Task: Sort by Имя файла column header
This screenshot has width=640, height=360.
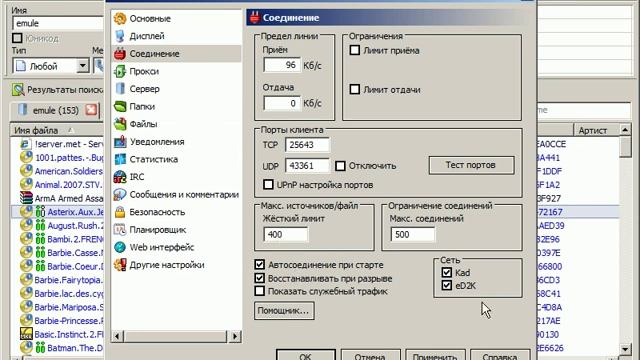Action: [57, 130]
